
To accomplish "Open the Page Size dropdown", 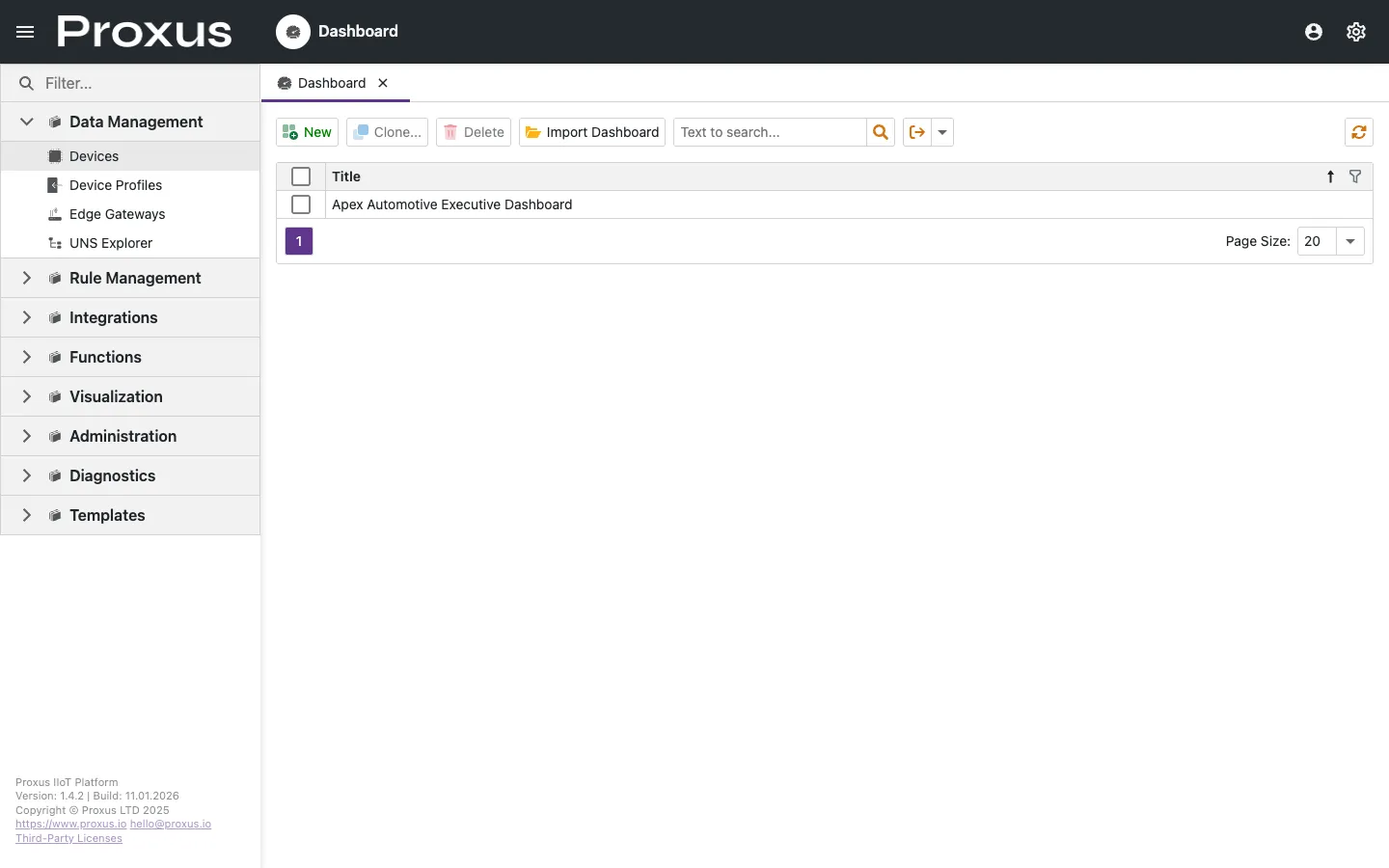I will [1348, 241].
